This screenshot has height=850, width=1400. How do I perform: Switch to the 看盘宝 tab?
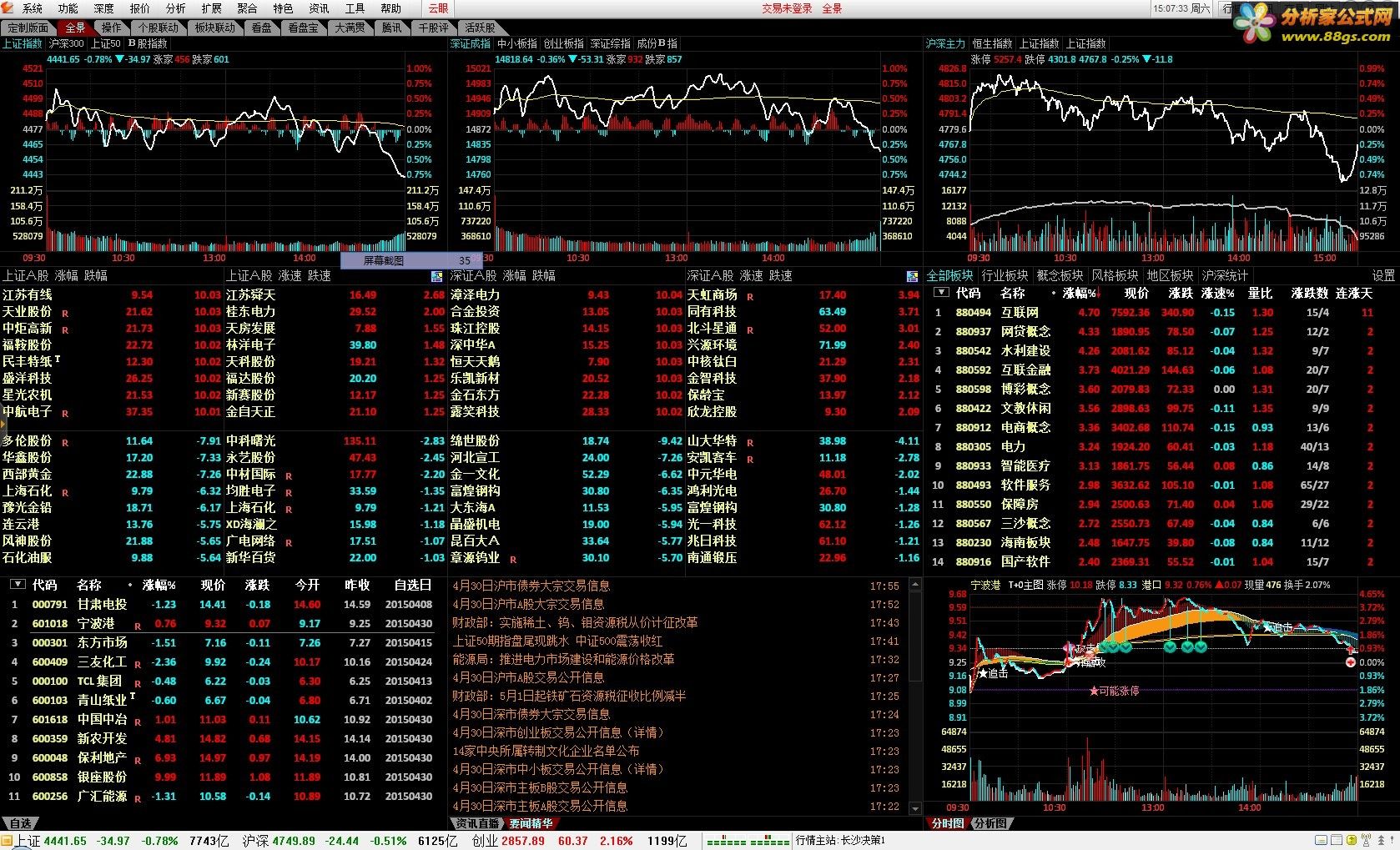pos(303,28)
